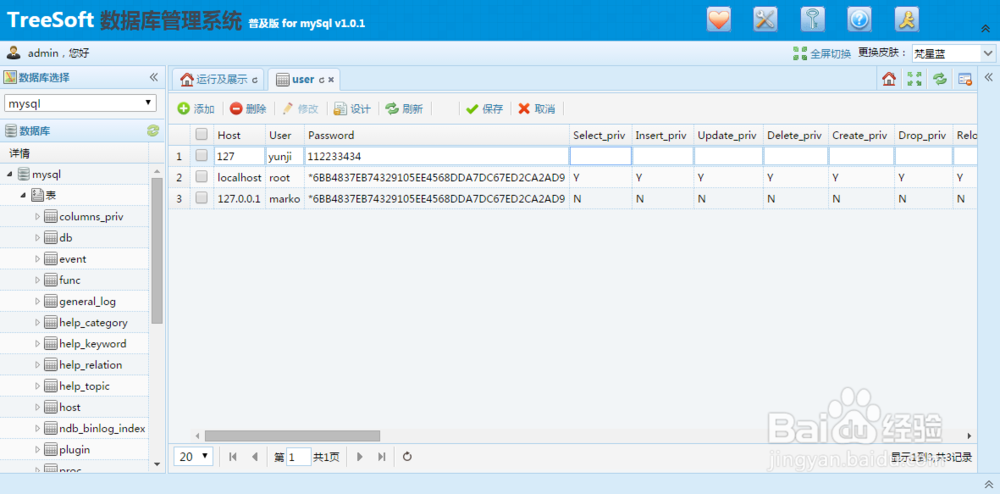Go to next page of grid
The height and width of the screenshot is (494, 1000).
[360, 456]
